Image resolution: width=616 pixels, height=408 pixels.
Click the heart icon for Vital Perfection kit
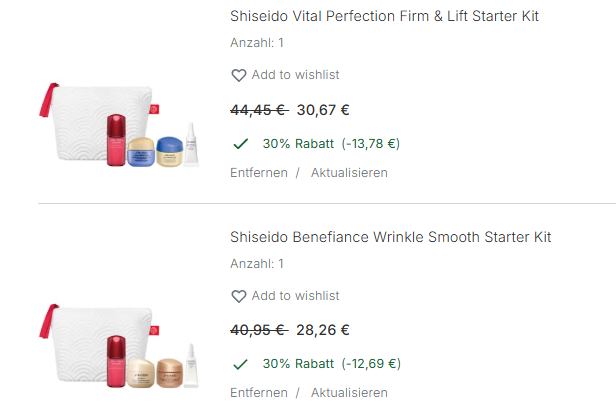tap(238, 75)
